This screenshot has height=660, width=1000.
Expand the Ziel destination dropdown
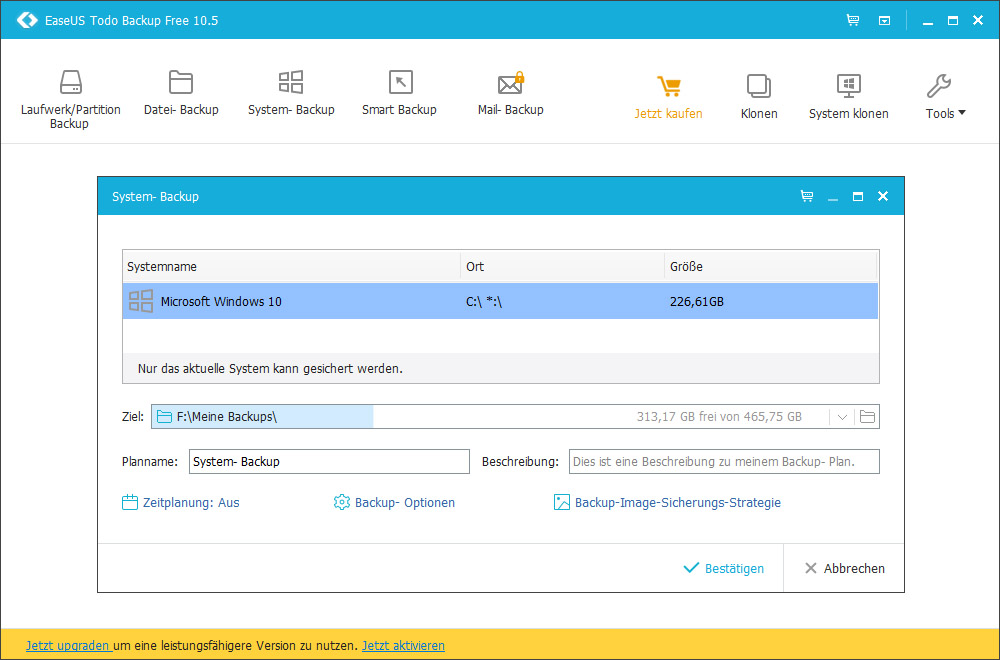tap(842, 417)
